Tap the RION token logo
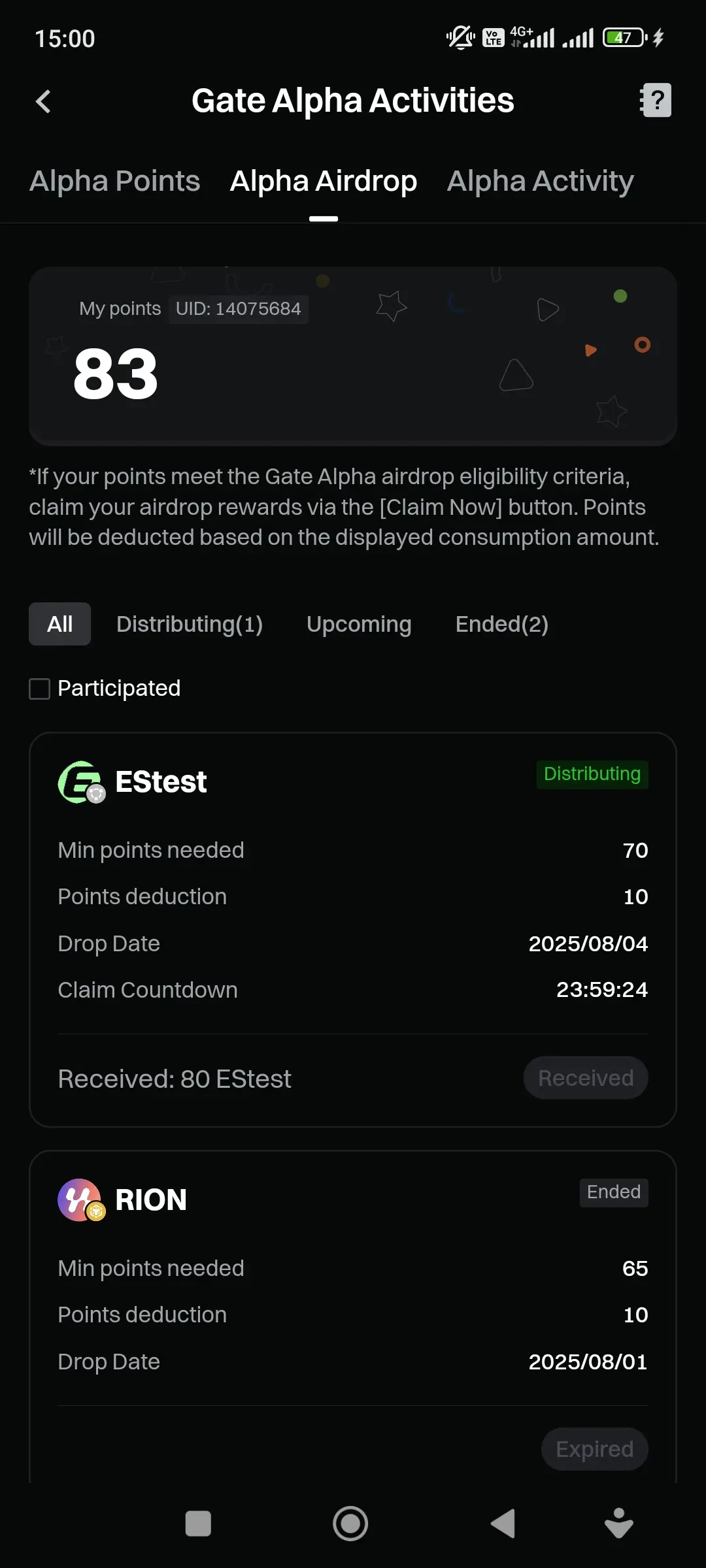 (x=81, y=1200)
